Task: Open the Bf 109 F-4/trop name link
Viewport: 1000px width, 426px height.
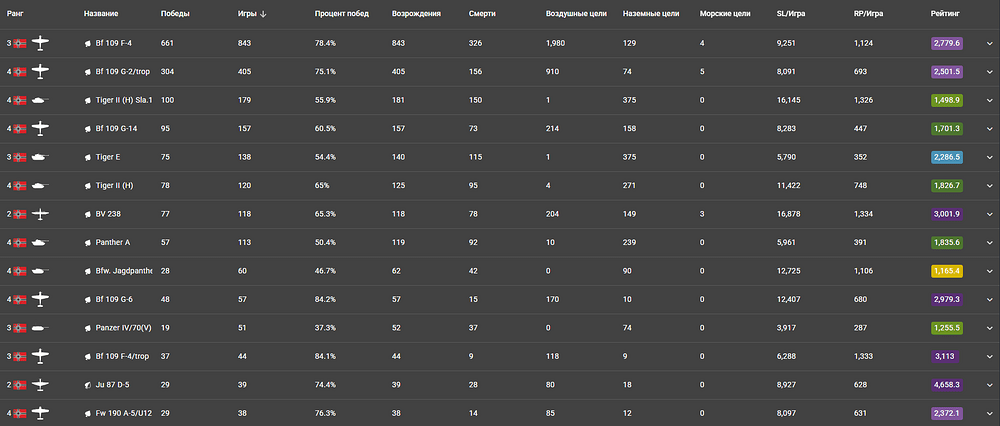Action: 122,356
